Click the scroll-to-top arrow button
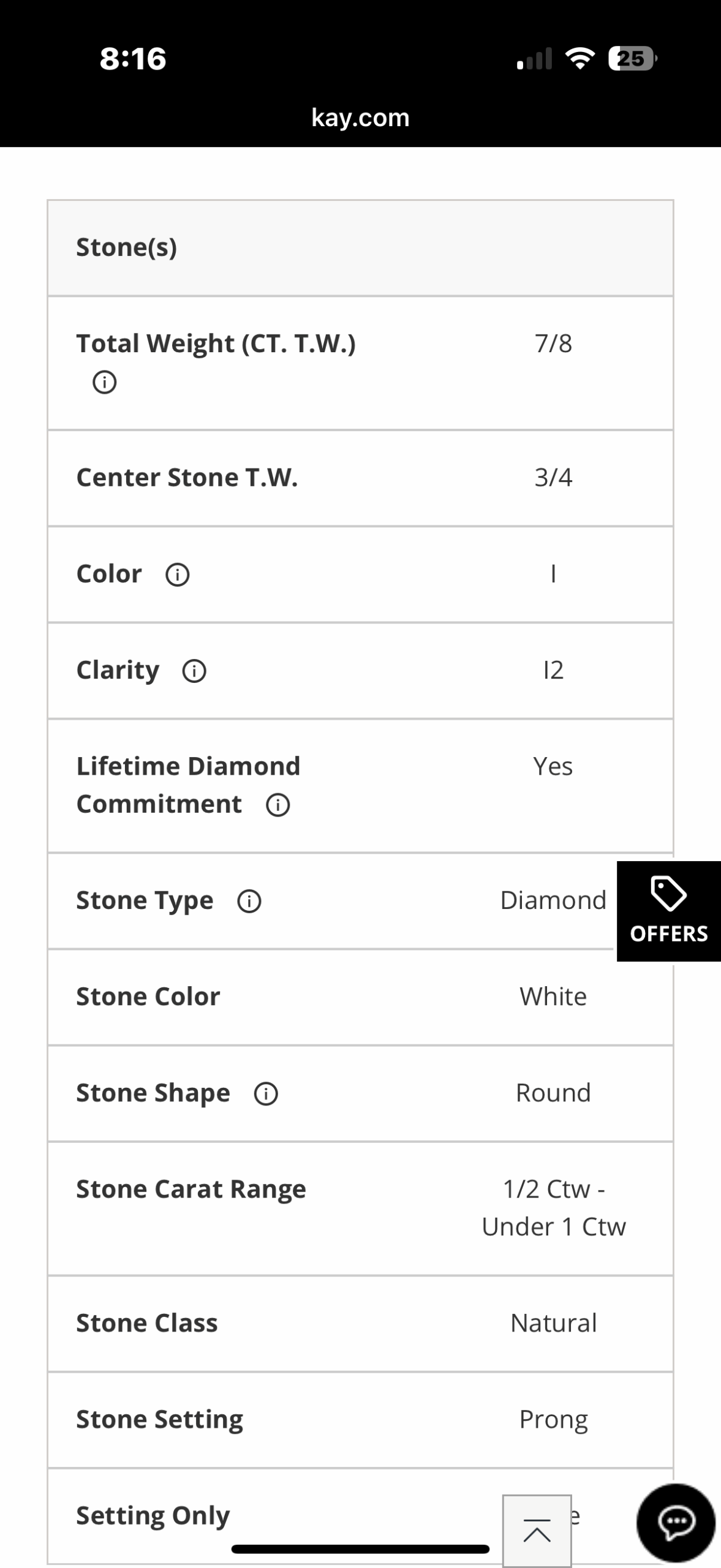The image size is (721, 1568). [537, 1531]
